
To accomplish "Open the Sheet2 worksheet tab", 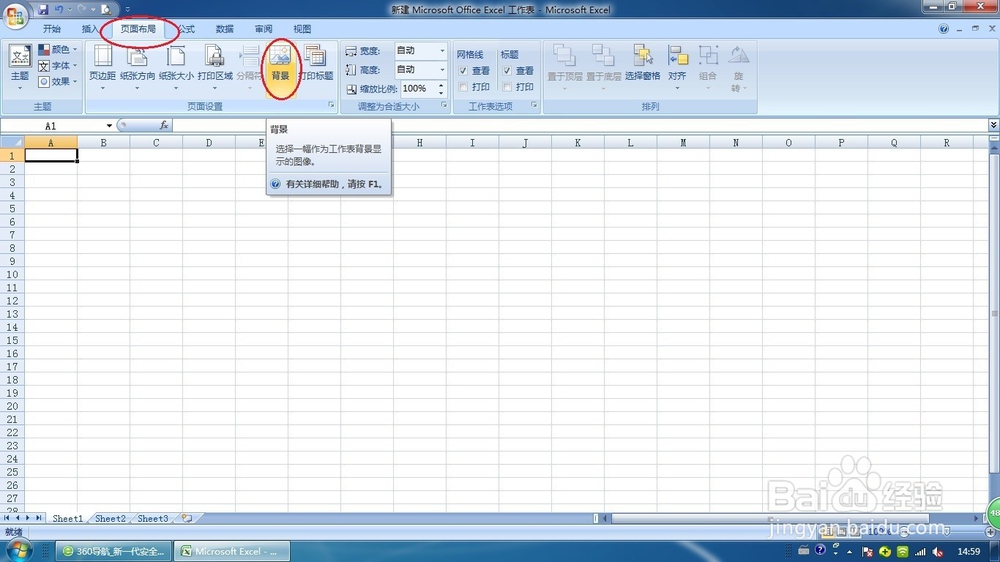I will tap(110, 519).
